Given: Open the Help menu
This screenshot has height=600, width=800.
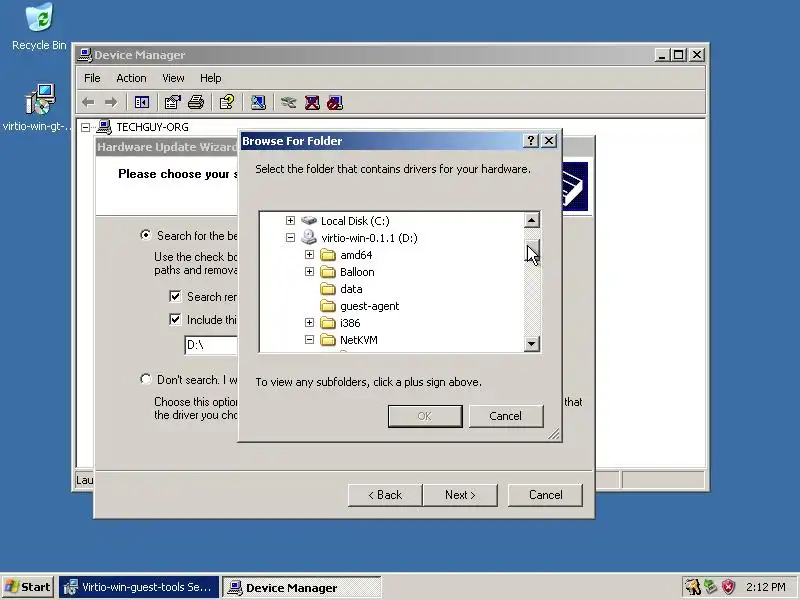Looking at the screenshot, I should coord(210,78).
